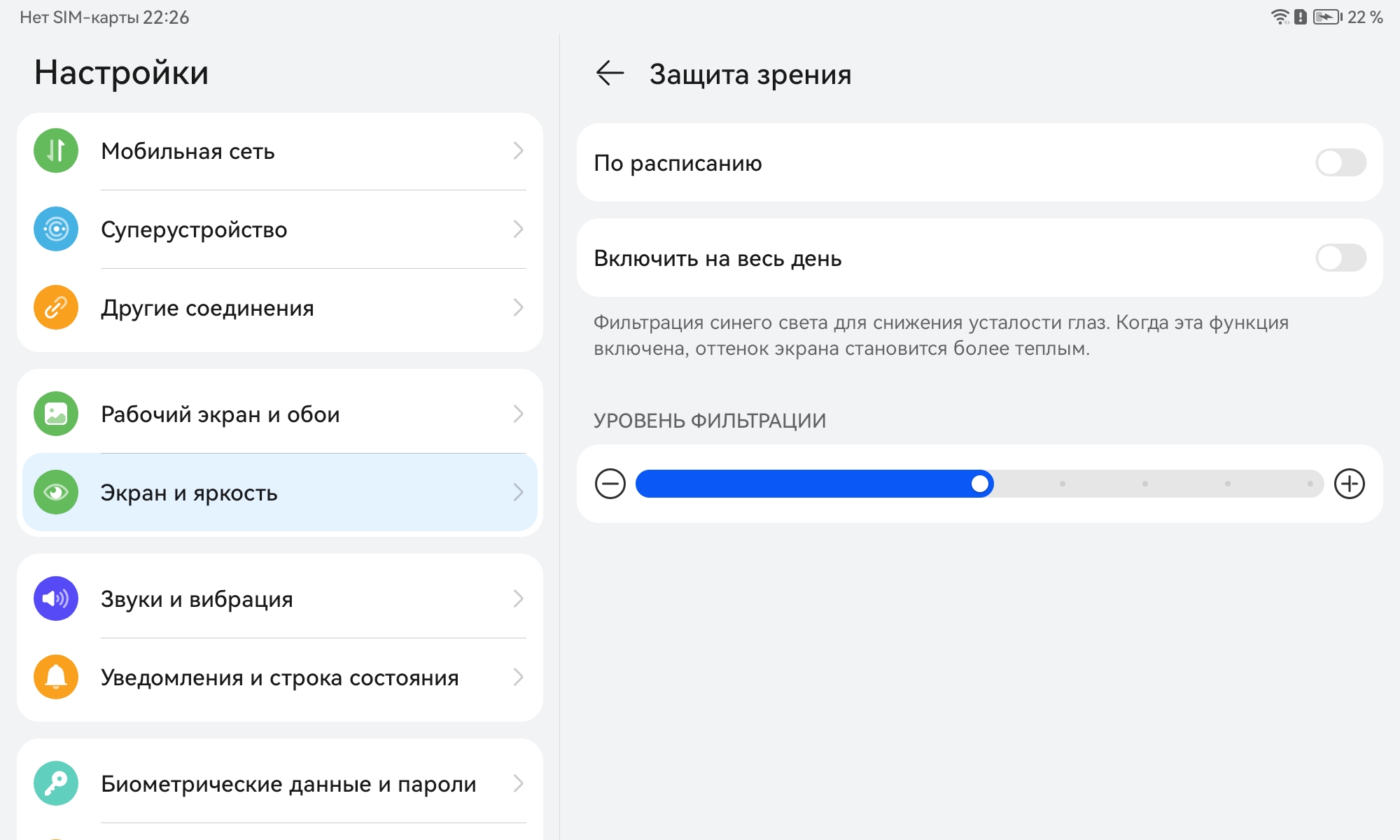Open Экран и яркость via its chevron
Image resolution: width=1400 pixels, height=840 pixels.
point(519,493)
